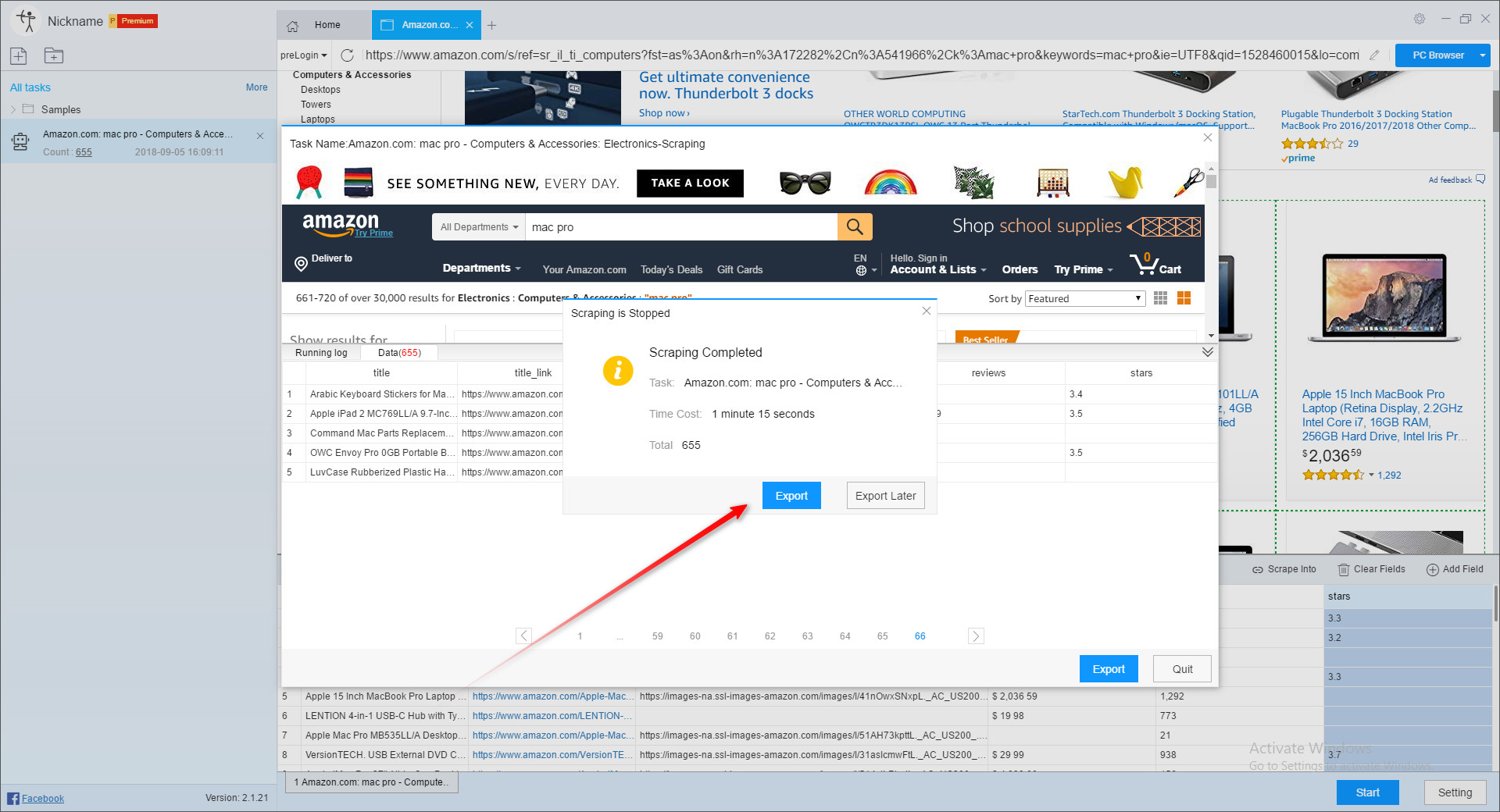Click the reload page icon

coord(348,55)
